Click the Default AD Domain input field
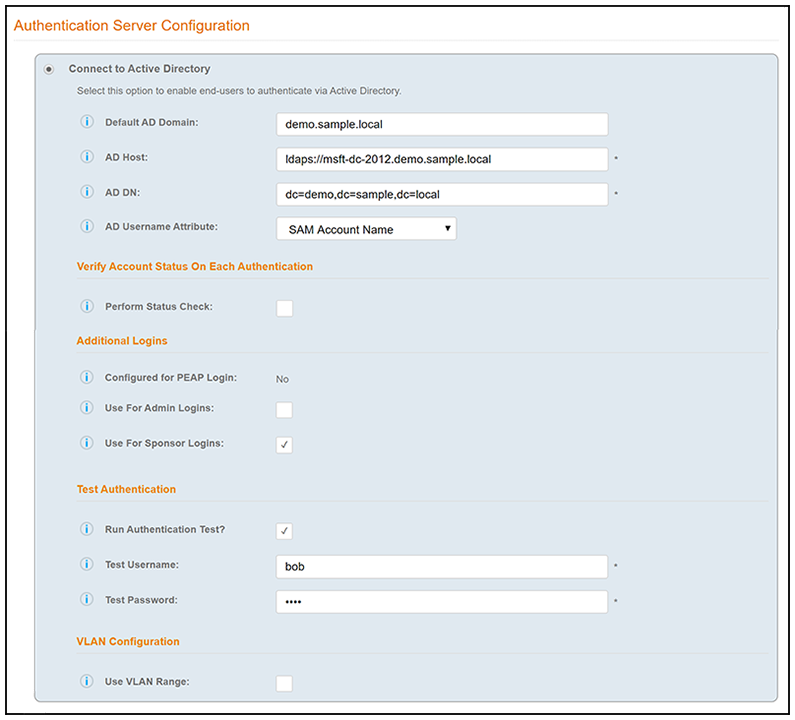The height and width of the screenshot is (720, 795). point(442,124)
